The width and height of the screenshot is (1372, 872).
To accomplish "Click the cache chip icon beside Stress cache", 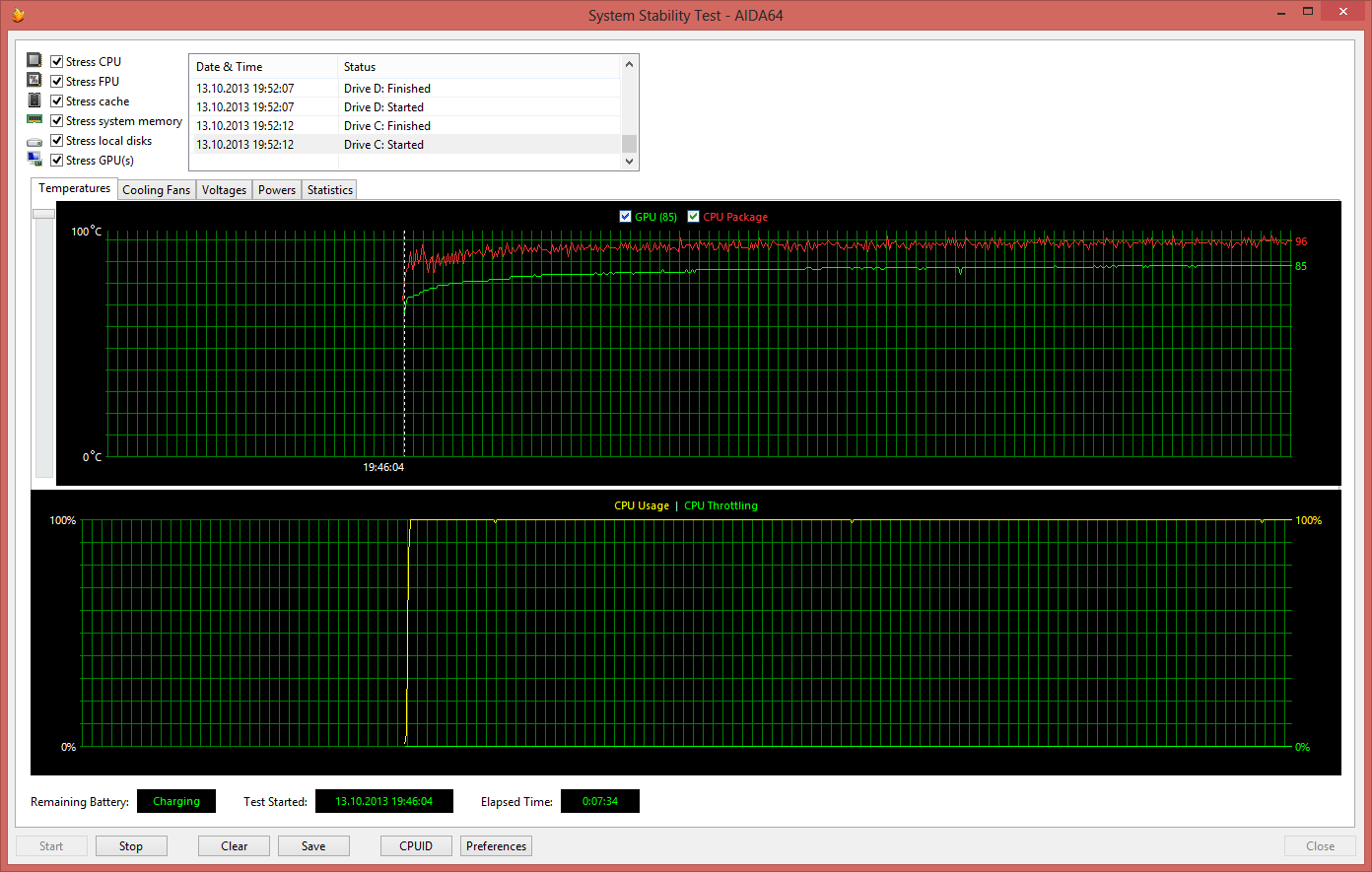I will coord(34,101).
